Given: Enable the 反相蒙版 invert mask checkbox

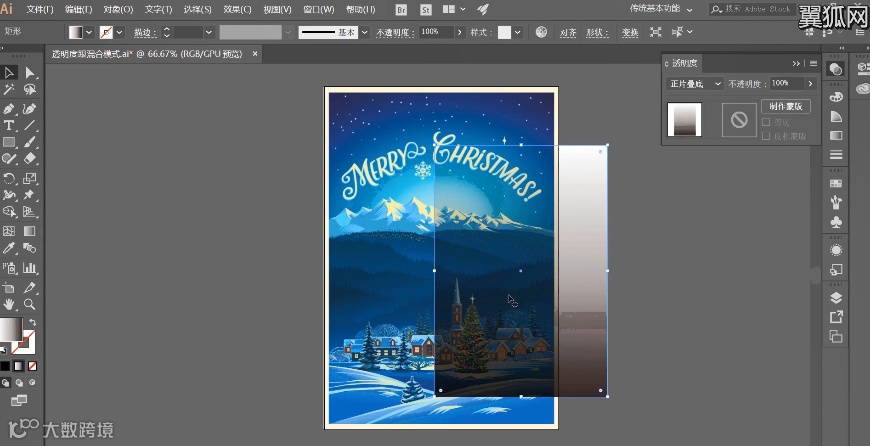Looking at the screenshot, I should [766, 136].
